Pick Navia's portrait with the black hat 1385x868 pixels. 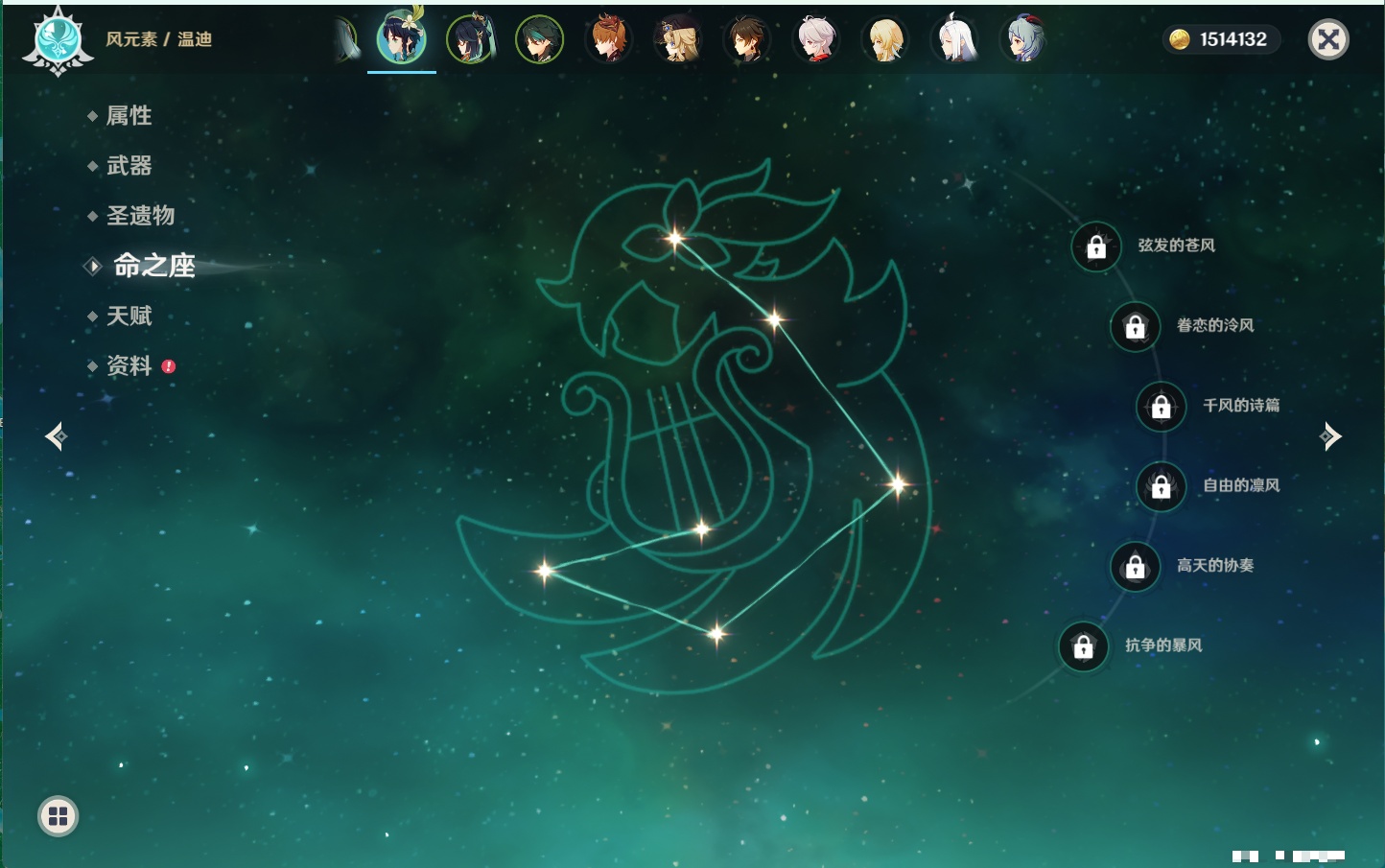(x=678, y=40)
